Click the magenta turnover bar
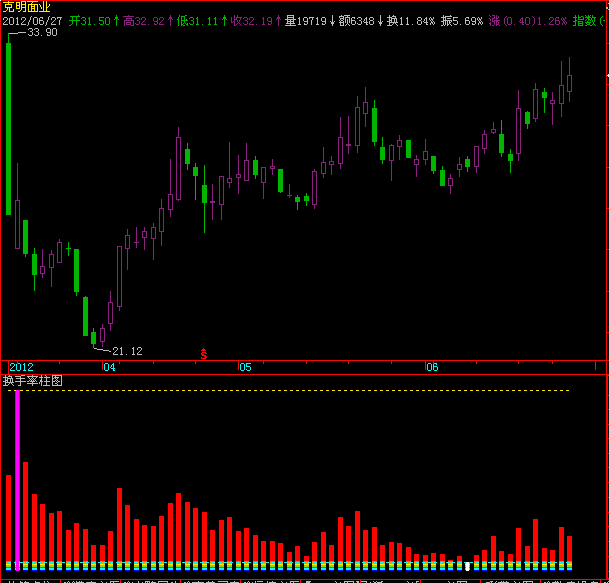 tap(17, 480)
